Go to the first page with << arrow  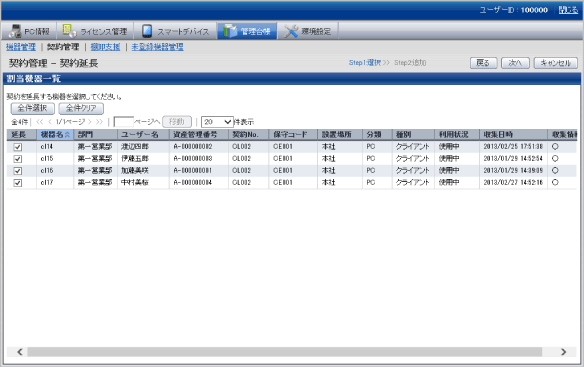pyautogui.click(x=39, y=122)
